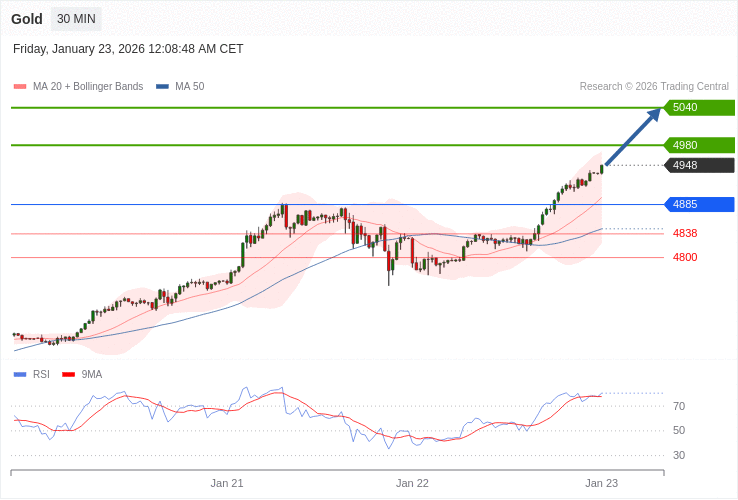Screen dimensions: 738x500
Task: Click the green 4980 resistance tag
Action: (x=699, y=145)
